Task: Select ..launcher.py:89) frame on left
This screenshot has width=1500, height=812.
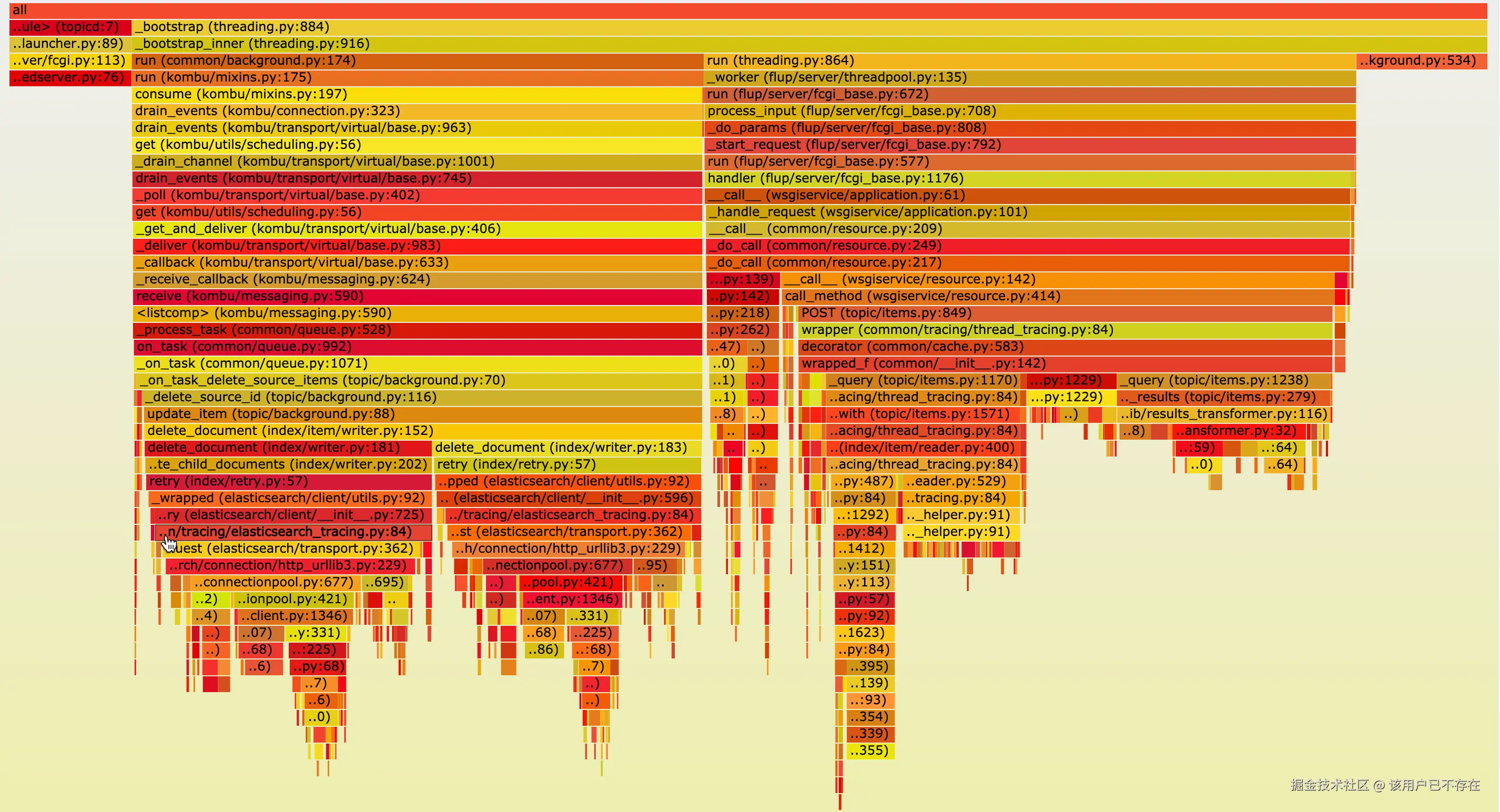Action: (70, 44)
